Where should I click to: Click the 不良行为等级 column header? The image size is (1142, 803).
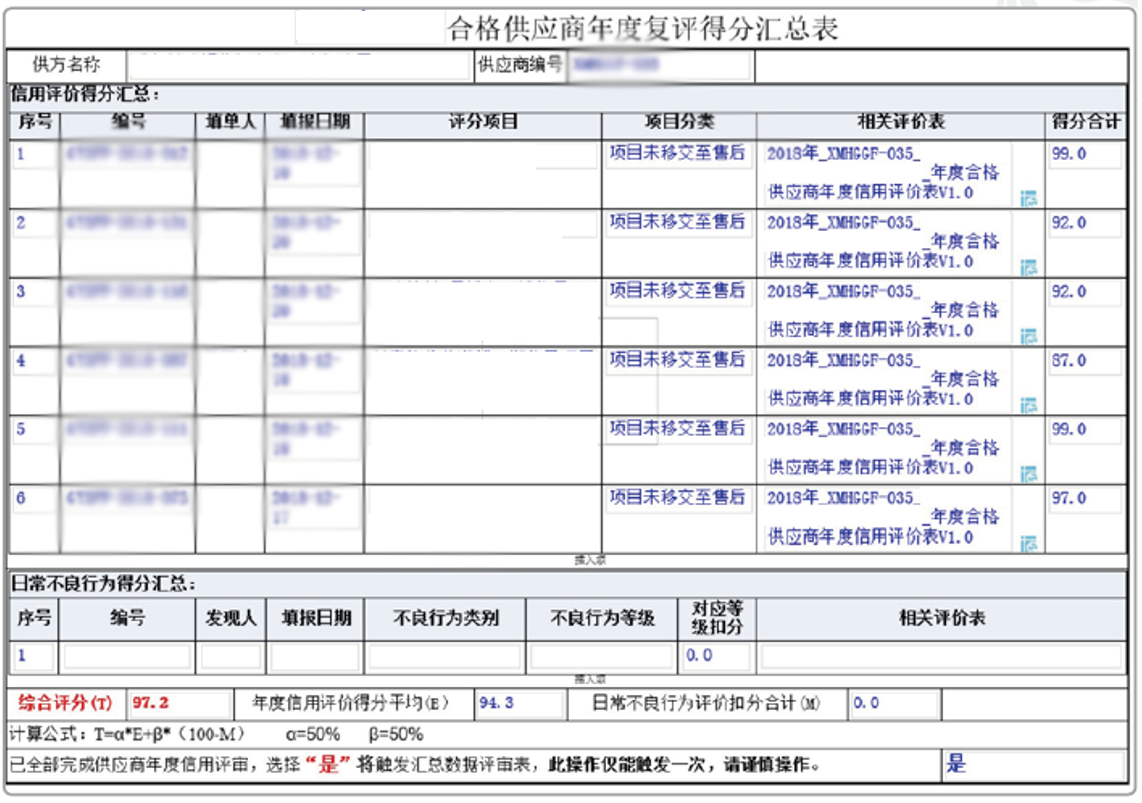tap(602, 619)
